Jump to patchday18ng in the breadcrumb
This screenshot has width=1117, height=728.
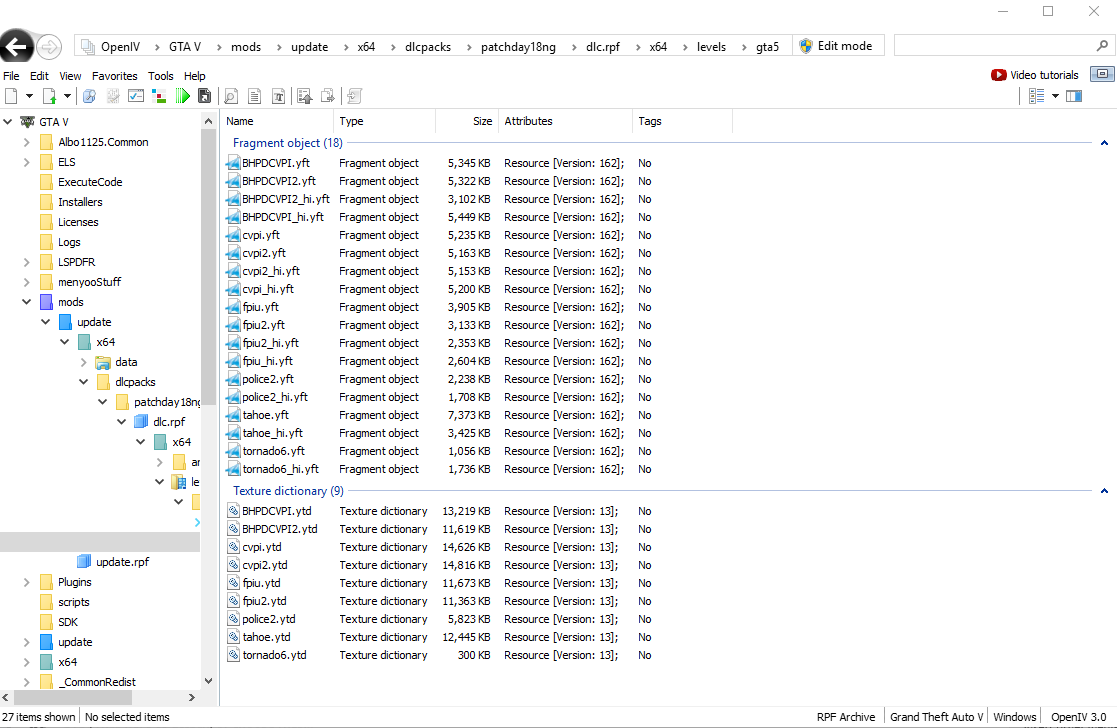[x=518, y=47]
